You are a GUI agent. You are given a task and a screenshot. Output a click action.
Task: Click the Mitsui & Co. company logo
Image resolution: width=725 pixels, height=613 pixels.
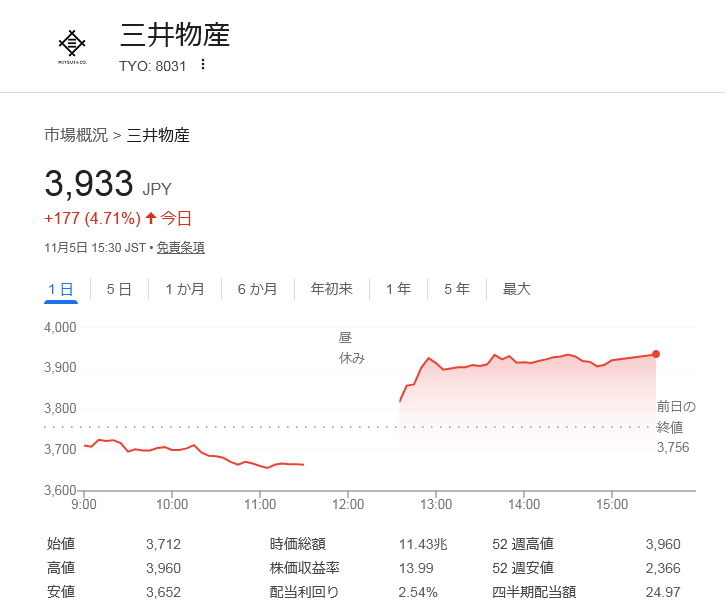pos(72,45)
